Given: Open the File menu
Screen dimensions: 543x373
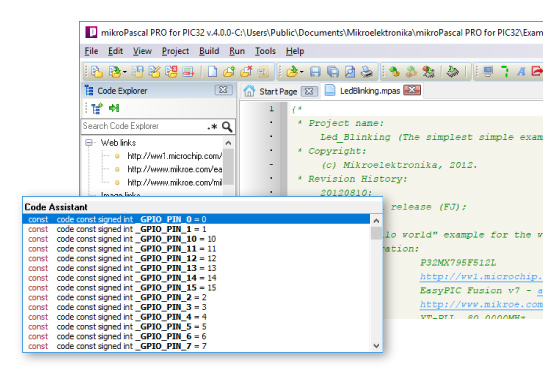Looking at the screenshot, I should pos(91,51).
